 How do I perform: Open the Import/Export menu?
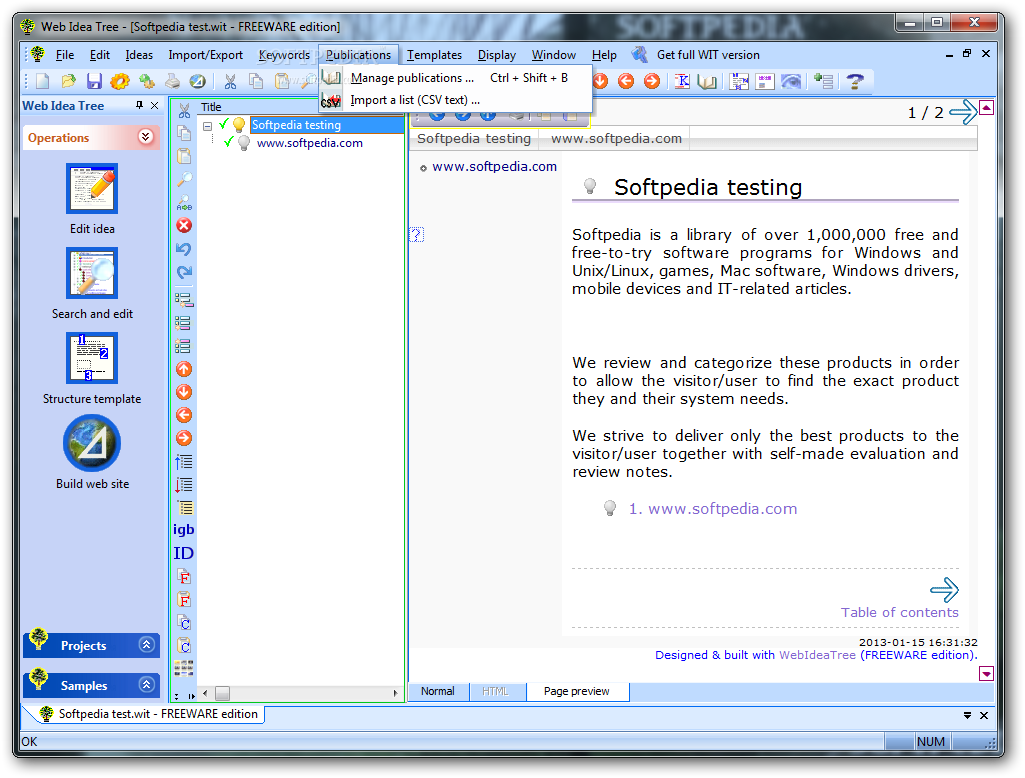pyautogui.click(x=205, y=55)
